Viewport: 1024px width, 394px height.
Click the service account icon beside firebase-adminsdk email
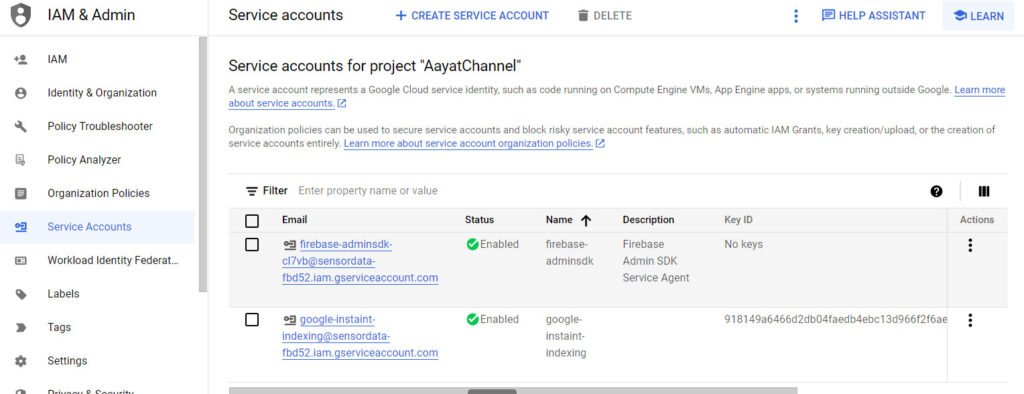[289, 245]
